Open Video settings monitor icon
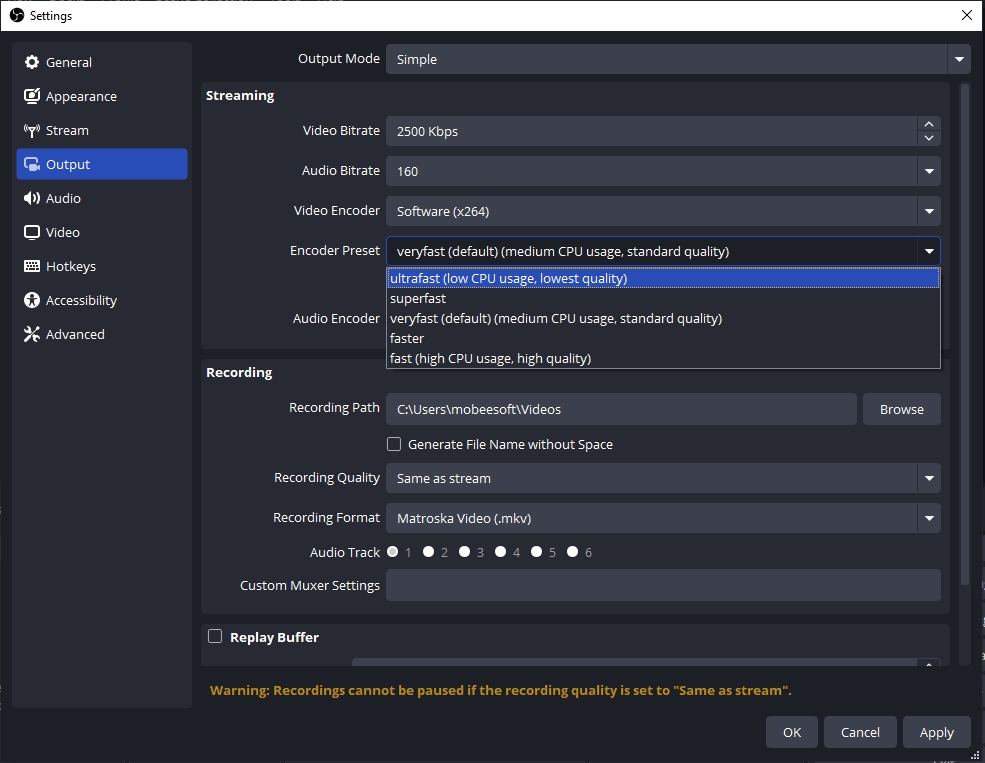 click(32, 232)
